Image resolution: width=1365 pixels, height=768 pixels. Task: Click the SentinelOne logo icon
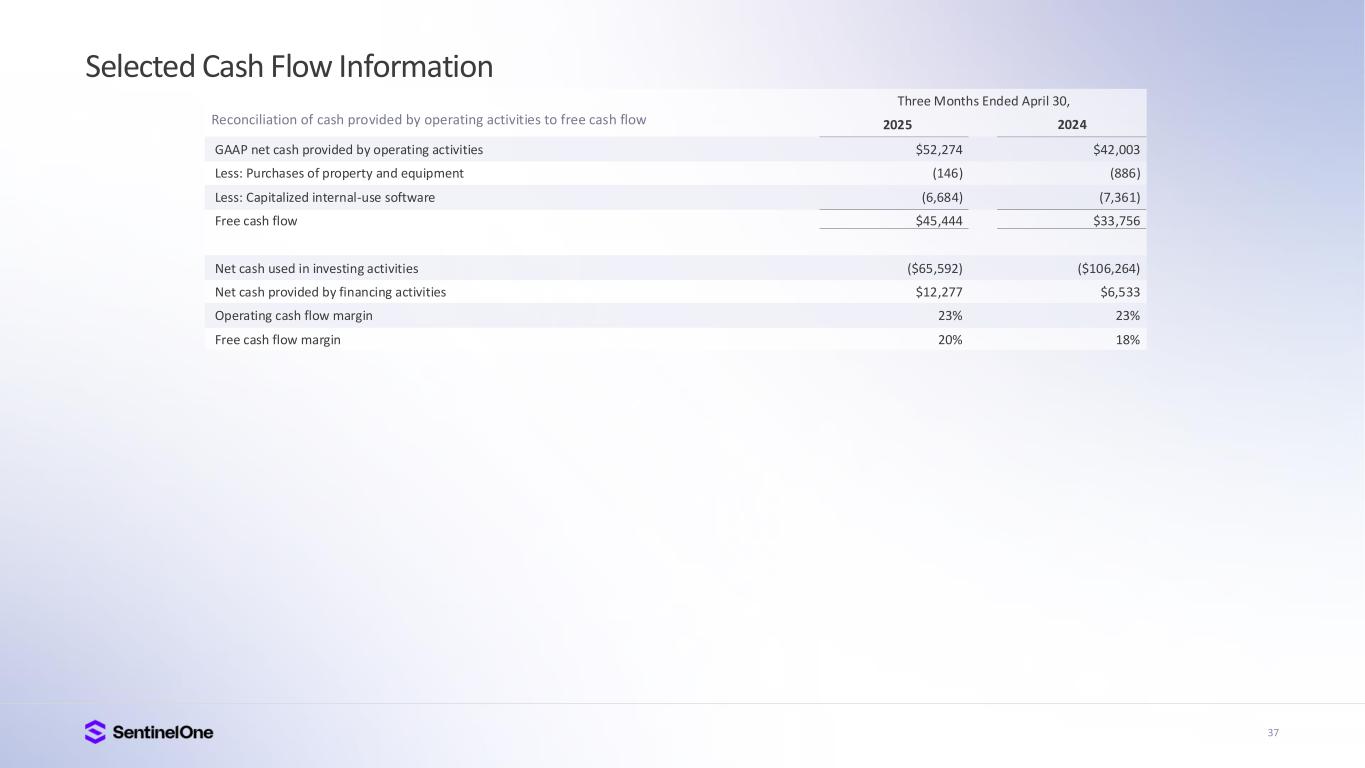95,732
